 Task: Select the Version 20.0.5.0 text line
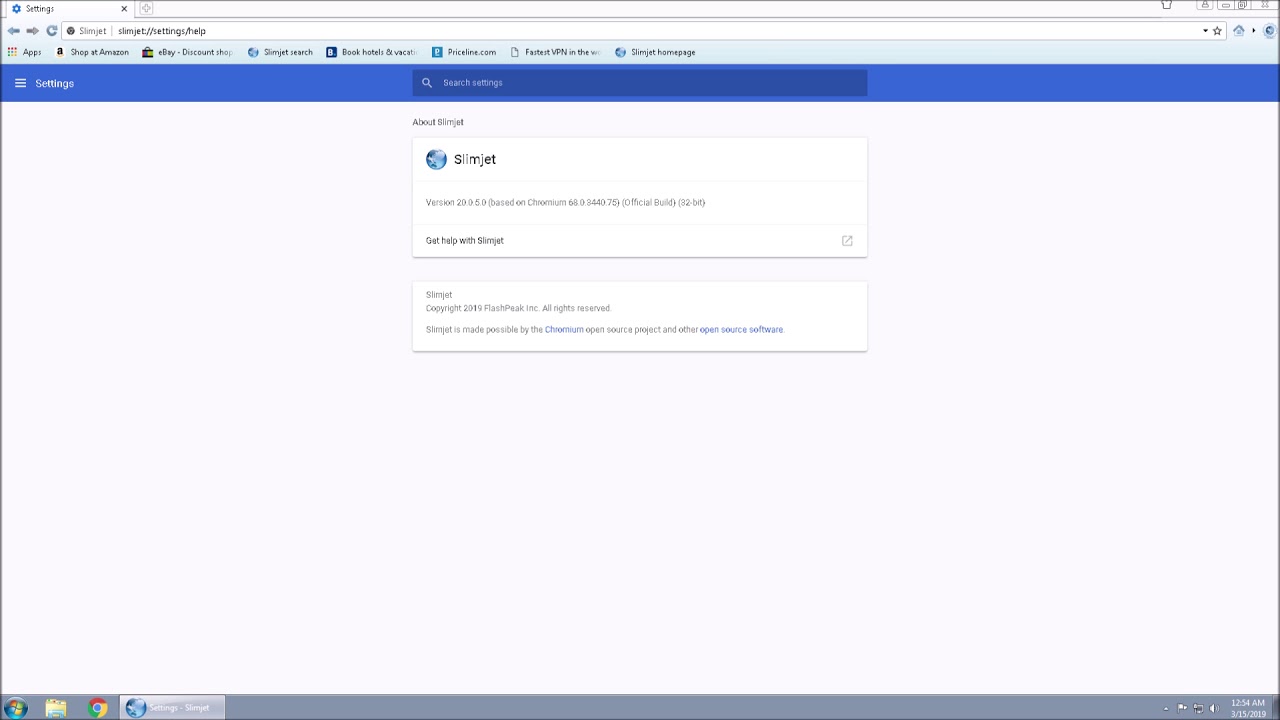(565, 203)
